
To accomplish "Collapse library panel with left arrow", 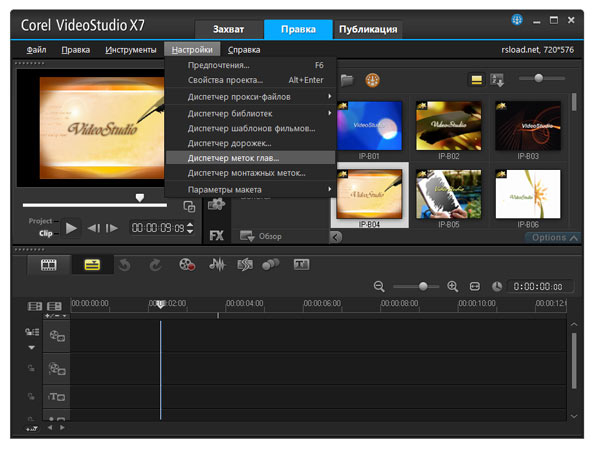I will tap(335, 237).
